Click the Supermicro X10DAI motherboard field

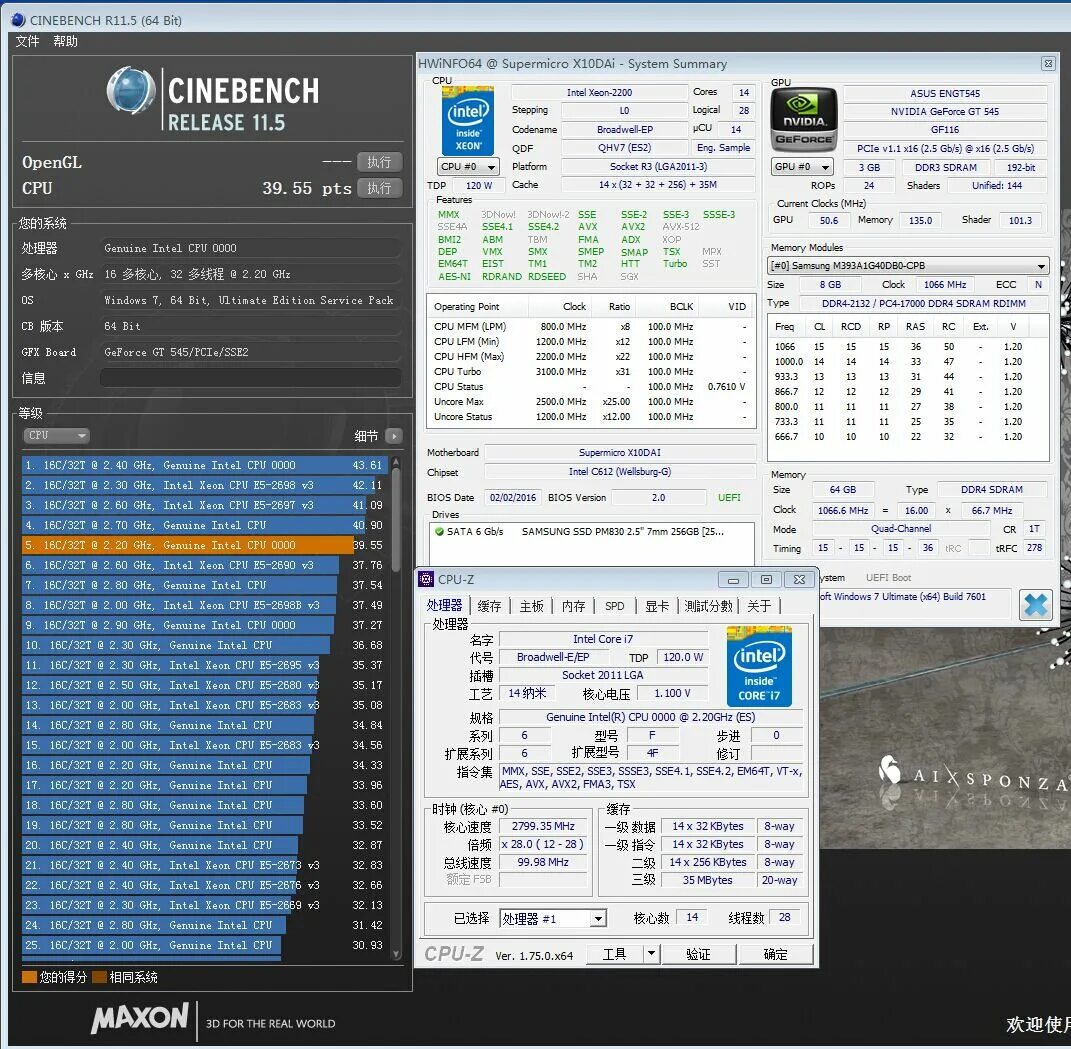[x=620, y=452]
